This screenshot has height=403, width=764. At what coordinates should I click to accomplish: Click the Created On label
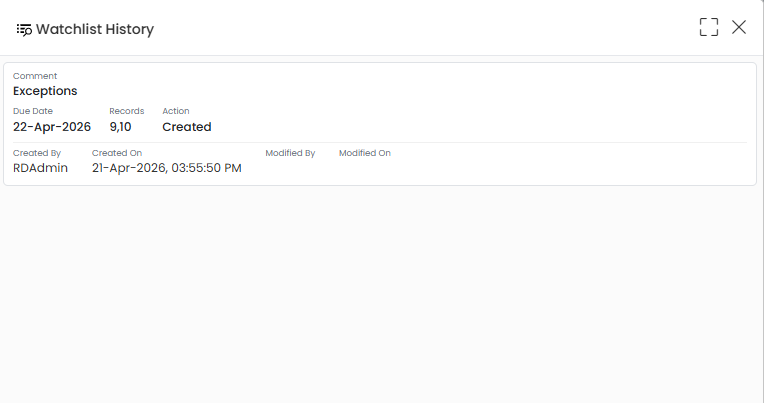pyautogui.click(x=117, y=153)
